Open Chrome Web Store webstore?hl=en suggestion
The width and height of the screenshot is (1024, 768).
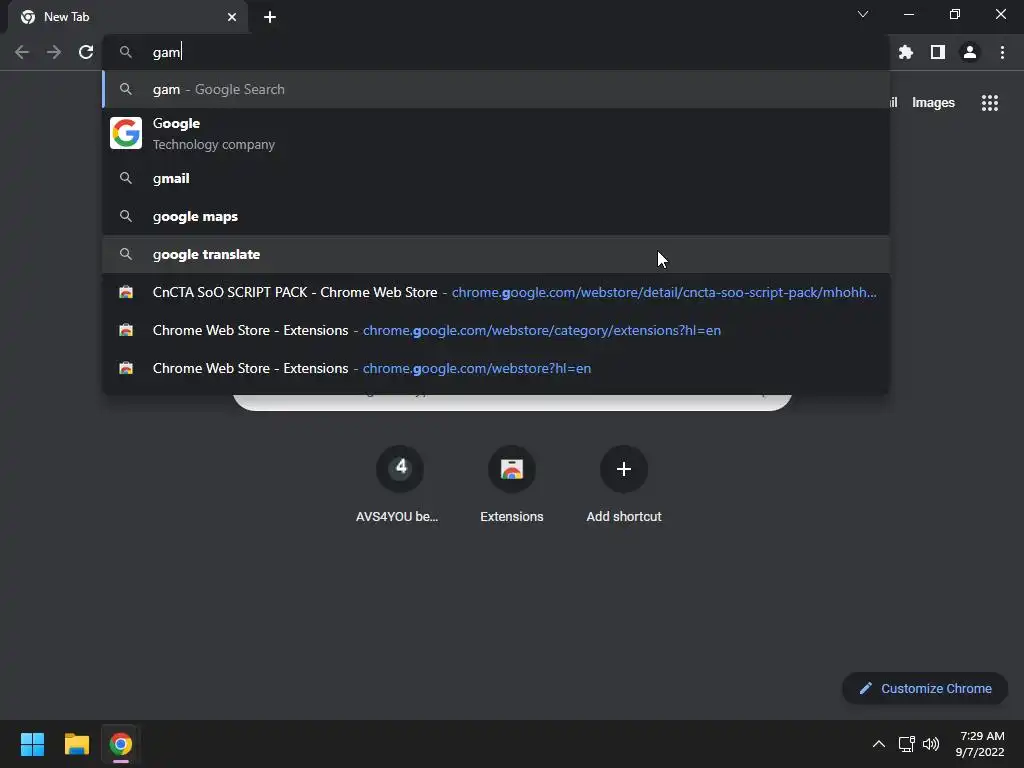[496, 368]
